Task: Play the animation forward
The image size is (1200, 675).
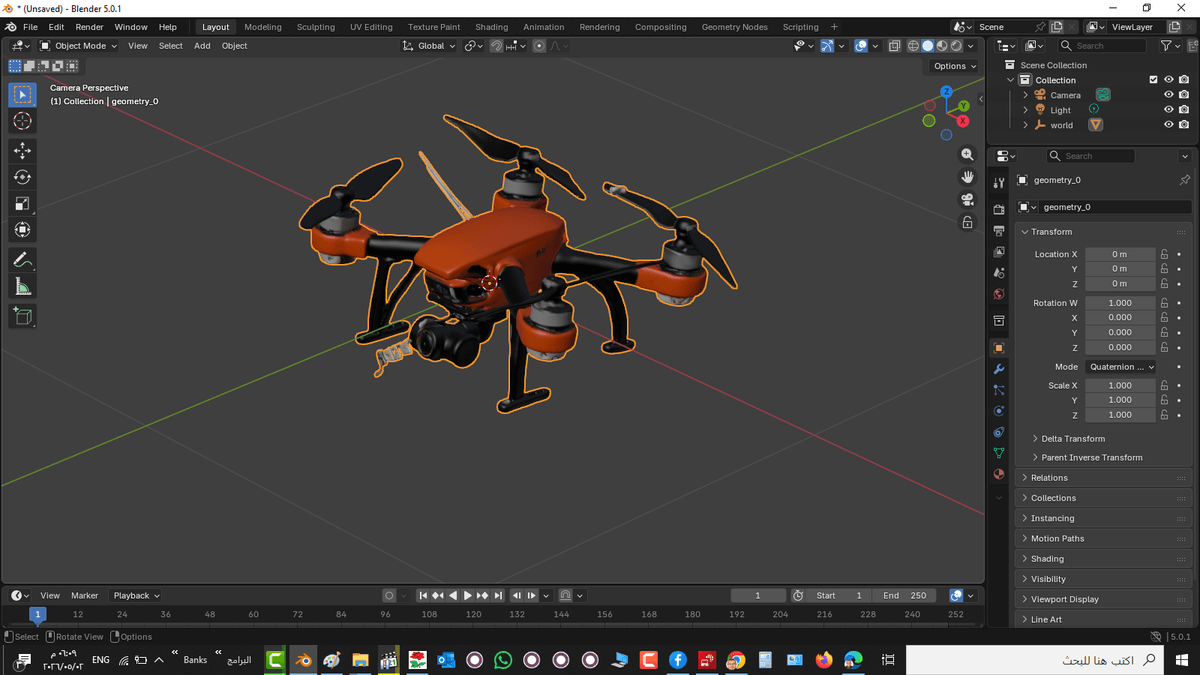Action: [x=467, y=595]
